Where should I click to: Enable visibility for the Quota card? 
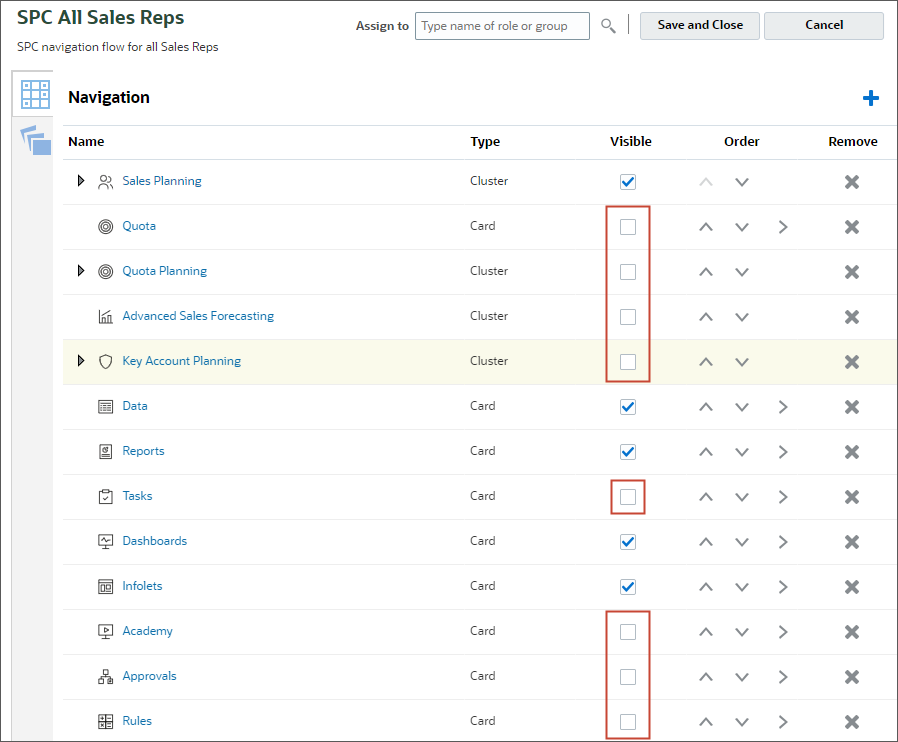pyautogui.click(x=628, y=227)
